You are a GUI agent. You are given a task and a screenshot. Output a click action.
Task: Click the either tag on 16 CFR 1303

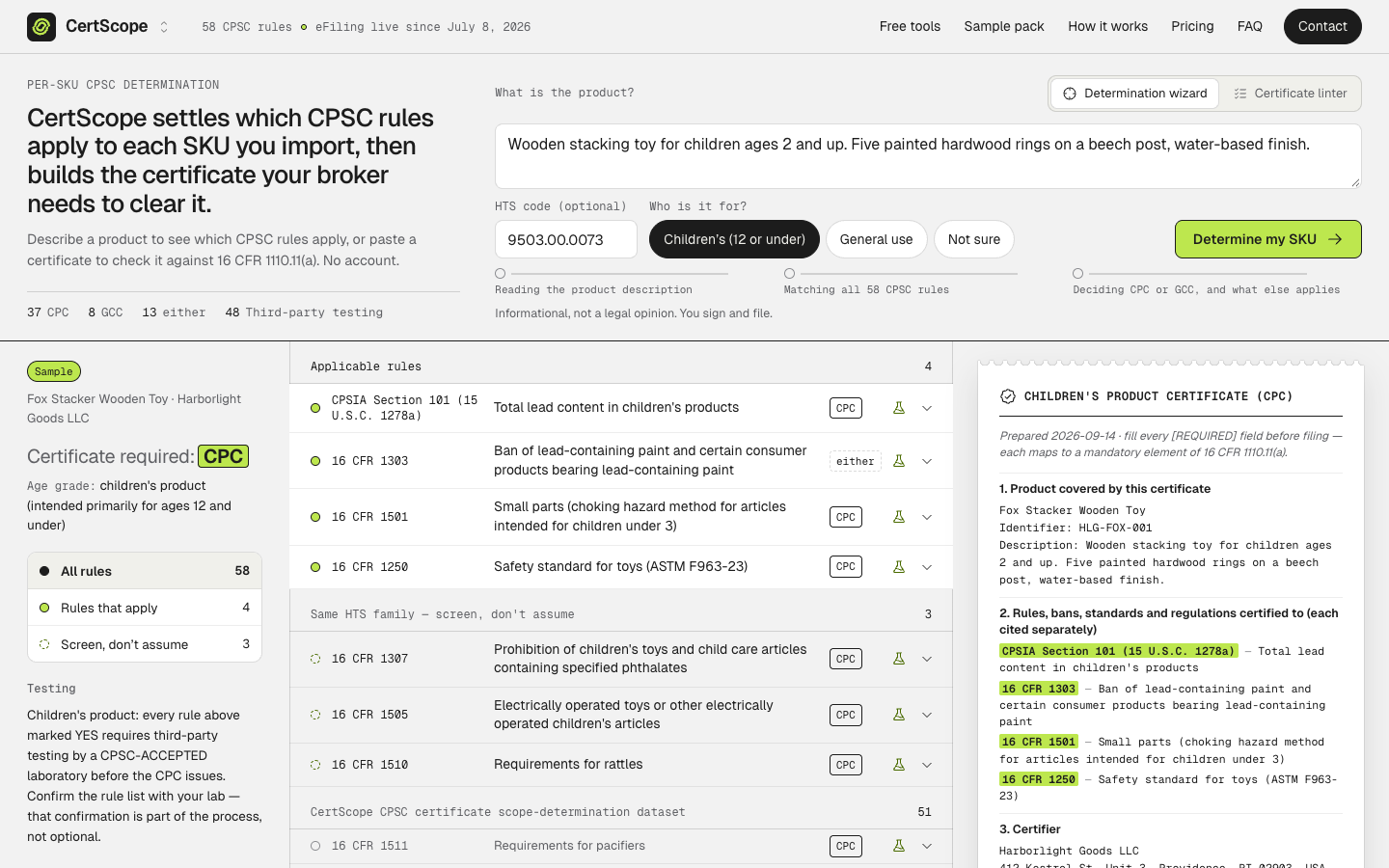(856, 461)
